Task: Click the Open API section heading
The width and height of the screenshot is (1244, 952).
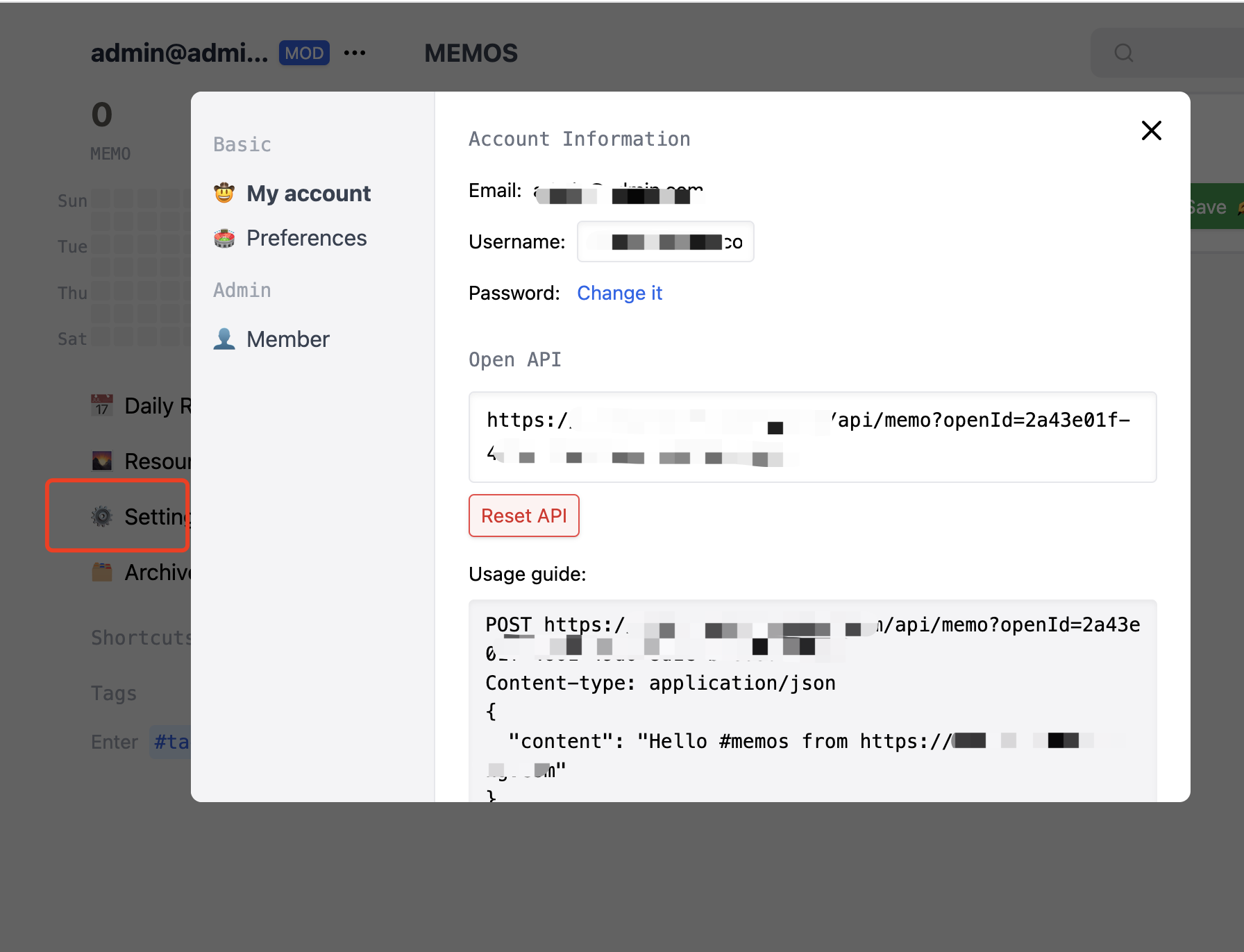Action: click(x=515, y=359)
